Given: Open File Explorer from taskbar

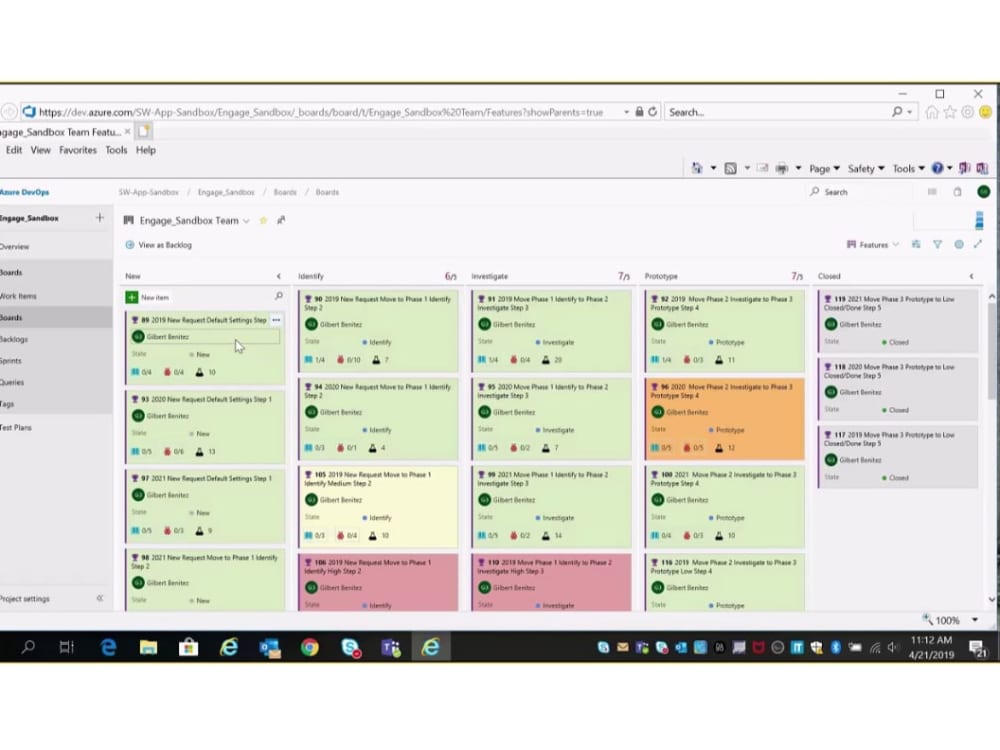Looking at the screenshot, I should click(x=149, y=647).
